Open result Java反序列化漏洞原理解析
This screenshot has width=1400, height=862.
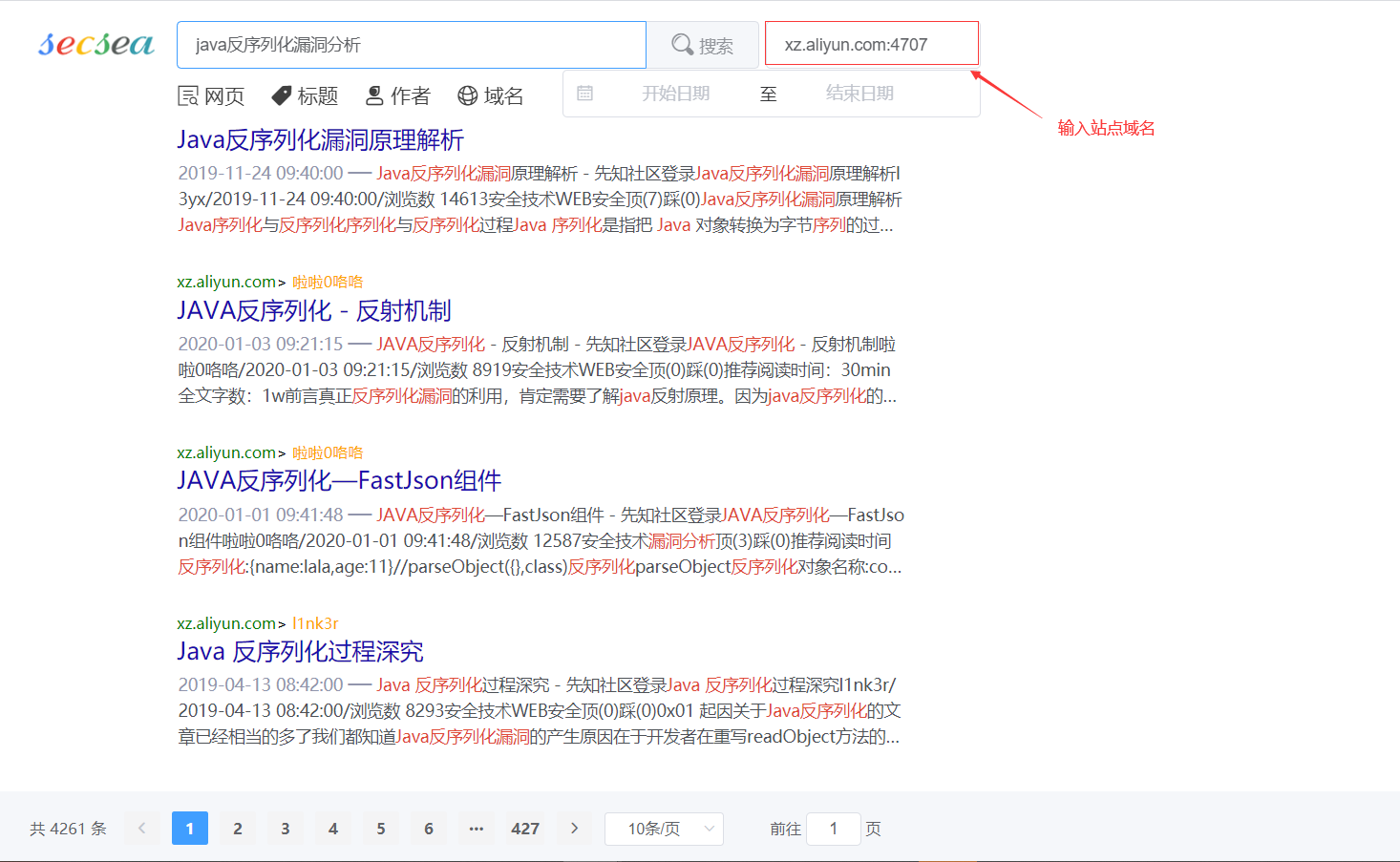coord(320,140)
